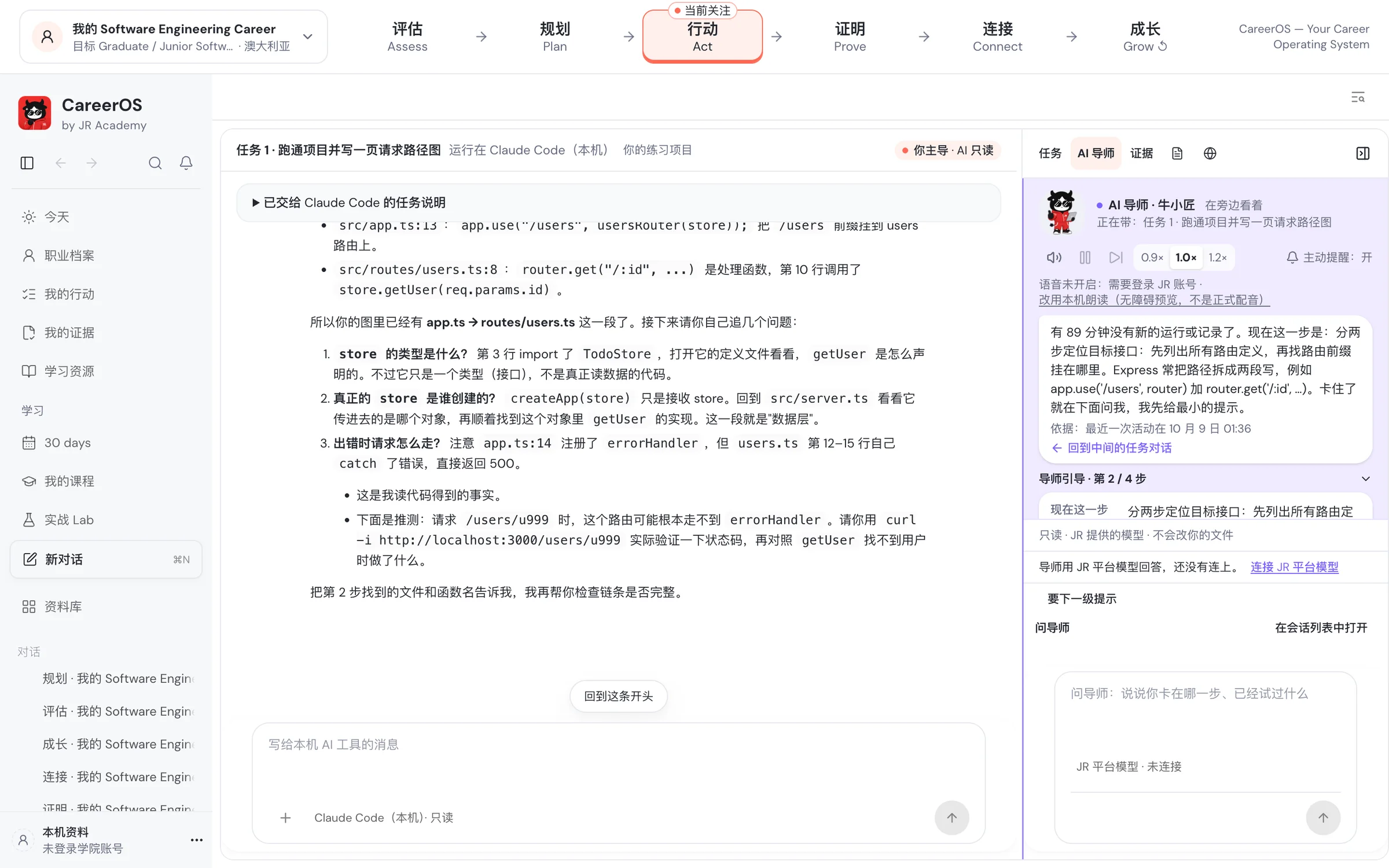Screen dimensions: 1389x868
Task: Click the speaker volume icon
Action: pyautogui.click(x=1054, y=258)
